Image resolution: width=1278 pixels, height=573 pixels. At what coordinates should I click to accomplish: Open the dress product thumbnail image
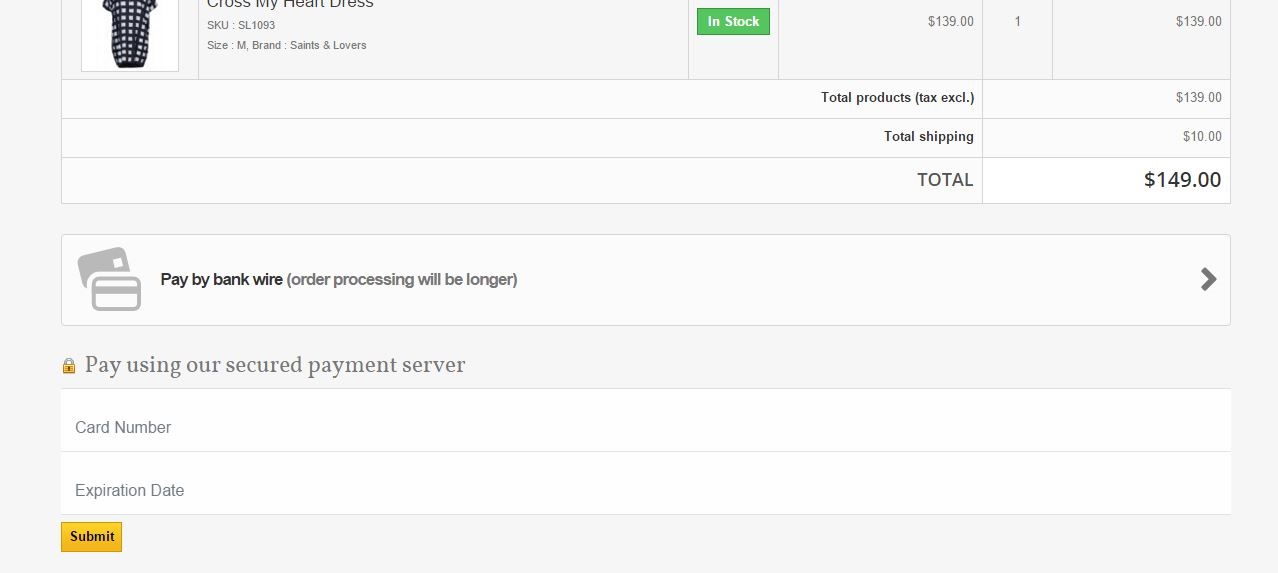point(130,35)
